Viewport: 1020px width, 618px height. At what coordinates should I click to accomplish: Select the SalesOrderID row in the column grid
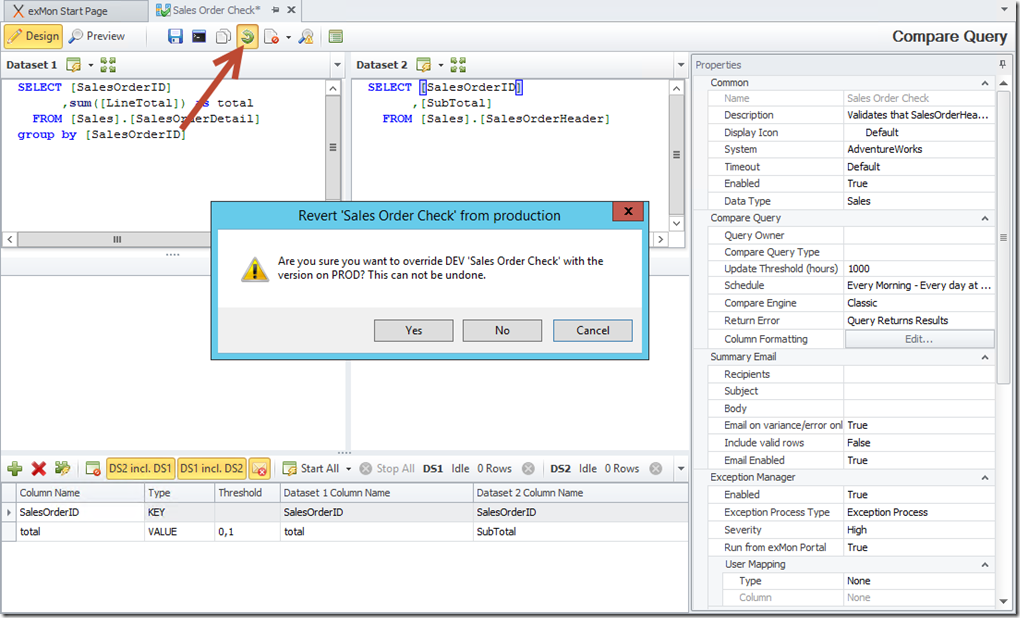345,513
